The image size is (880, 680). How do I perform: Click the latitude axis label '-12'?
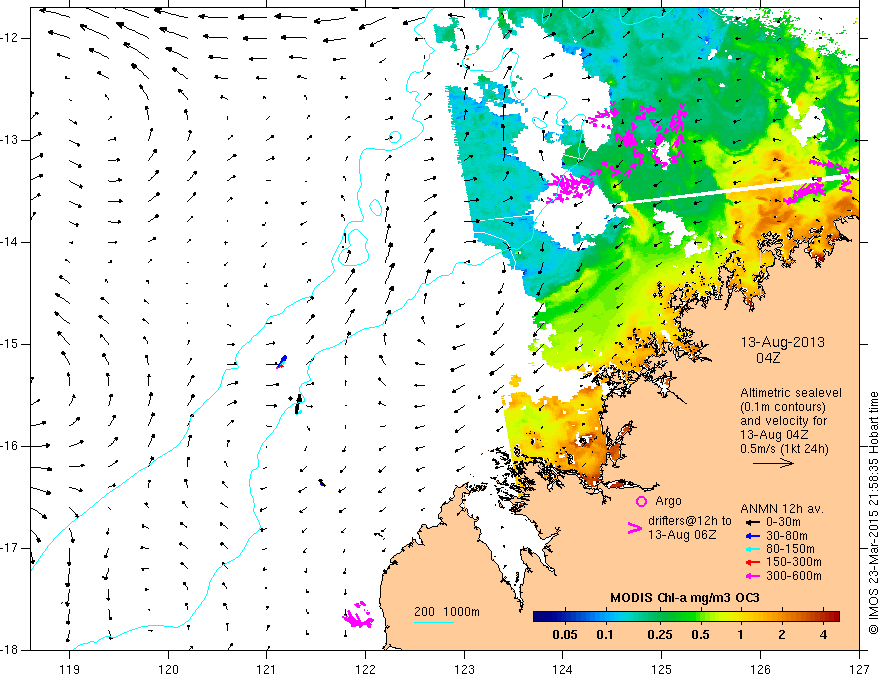tap(10, 38)
